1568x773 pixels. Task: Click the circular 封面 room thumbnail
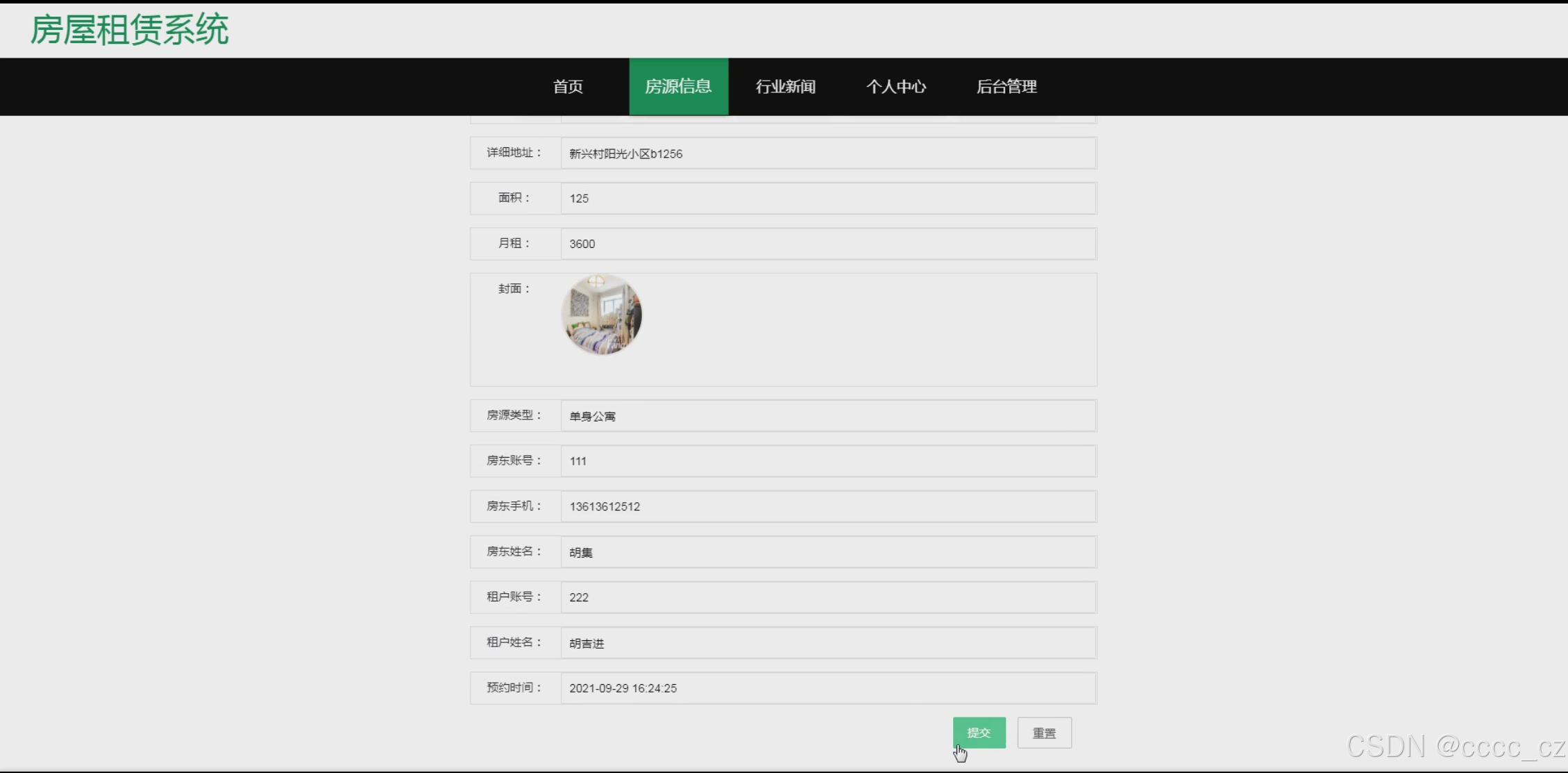click(x=601, y=315)
